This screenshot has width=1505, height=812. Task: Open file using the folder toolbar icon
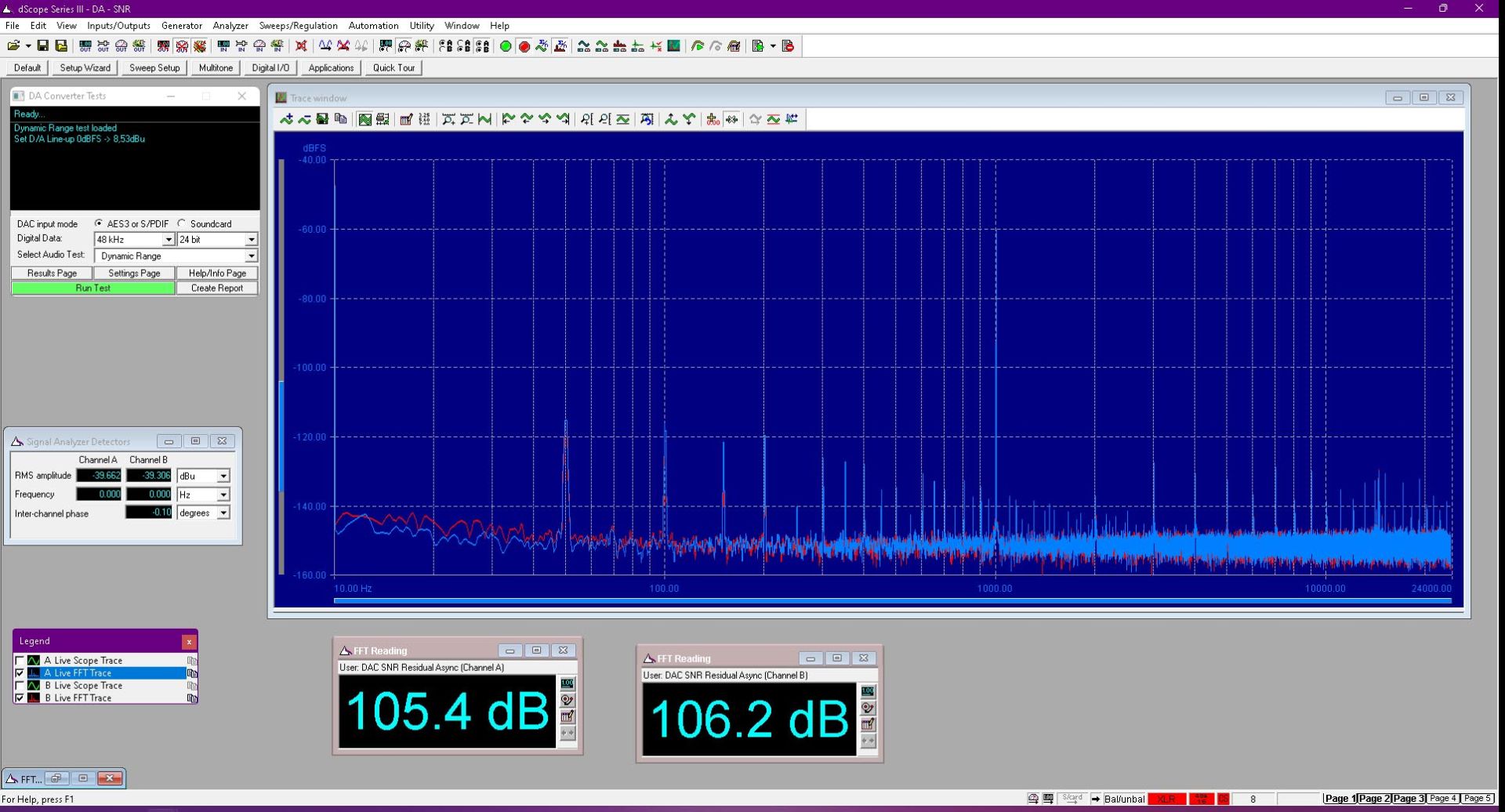13,46
